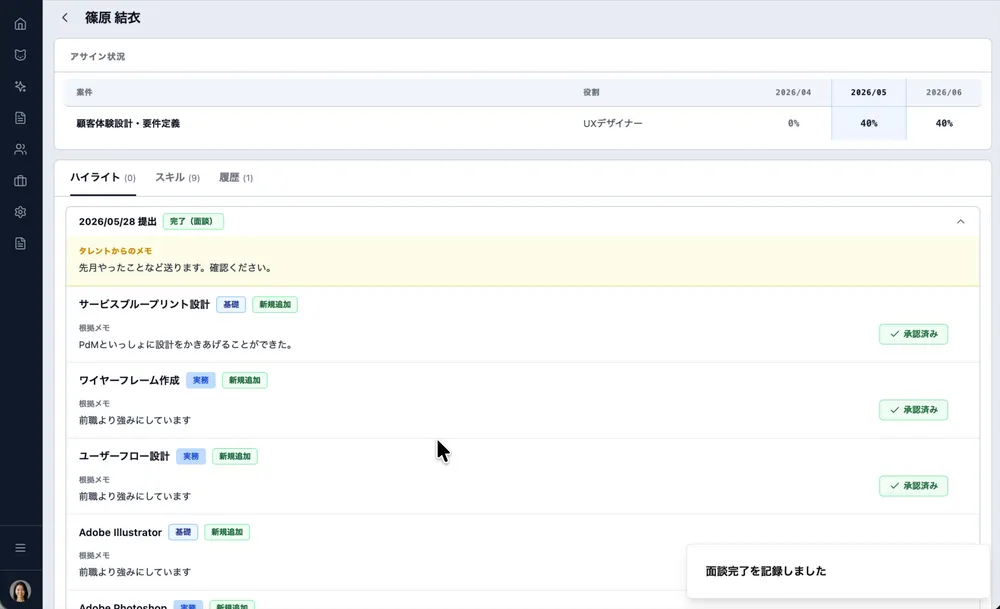Switch to the 履歴 tab
The height and width of the screenshot is (609, 1000).
[236, 177]
